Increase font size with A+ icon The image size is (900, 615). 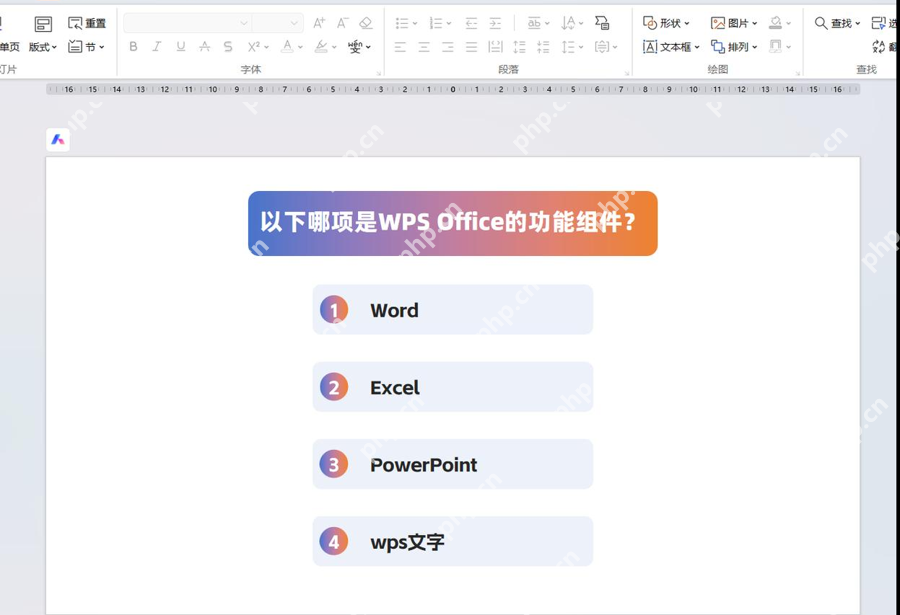[x=319, y=23]
